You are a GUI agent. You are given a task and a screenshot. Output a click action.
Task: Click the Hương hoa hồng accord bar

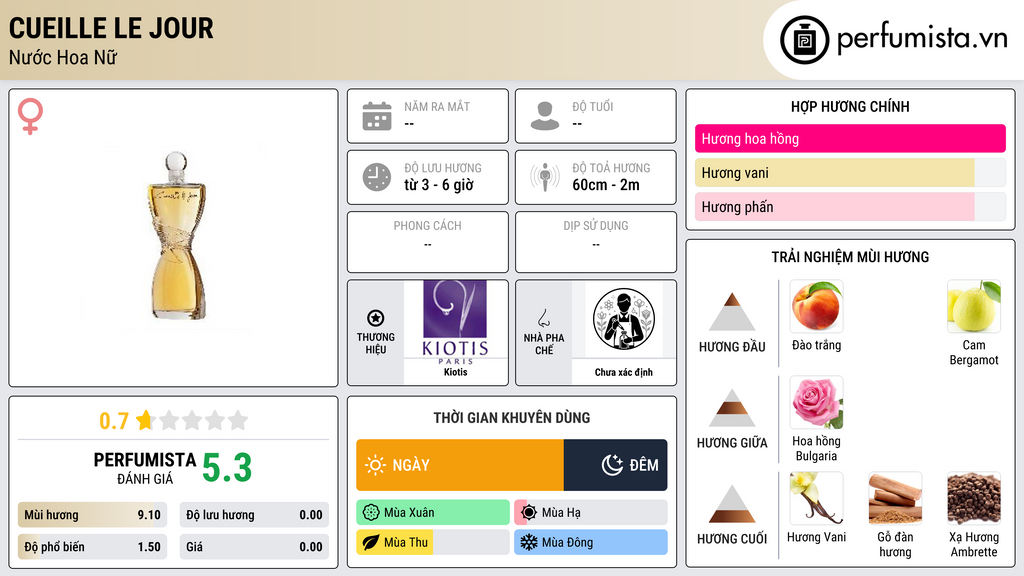coord(850,138)
